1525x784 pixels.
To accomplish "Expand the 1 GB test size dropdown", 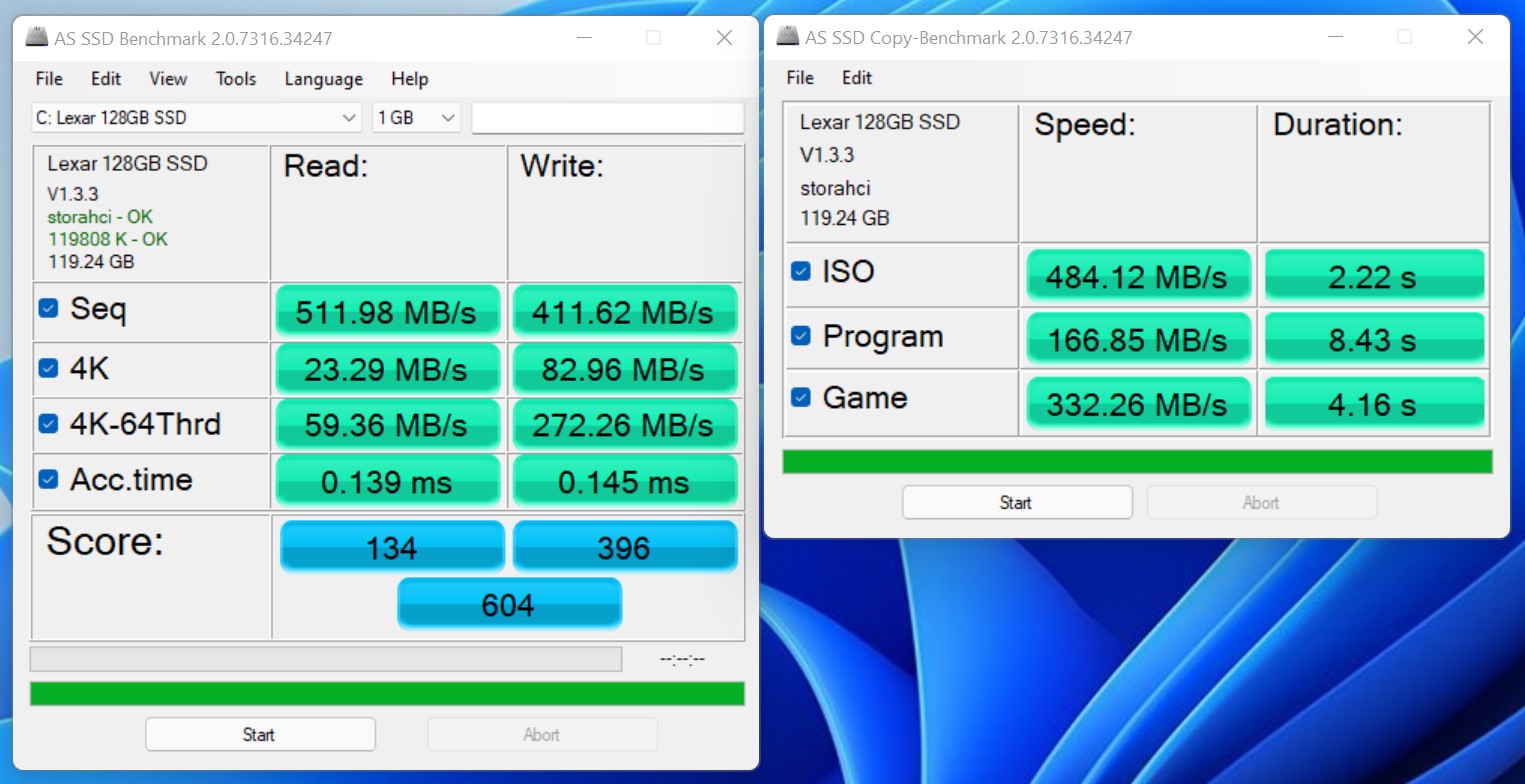I will (x=416, y=118).
